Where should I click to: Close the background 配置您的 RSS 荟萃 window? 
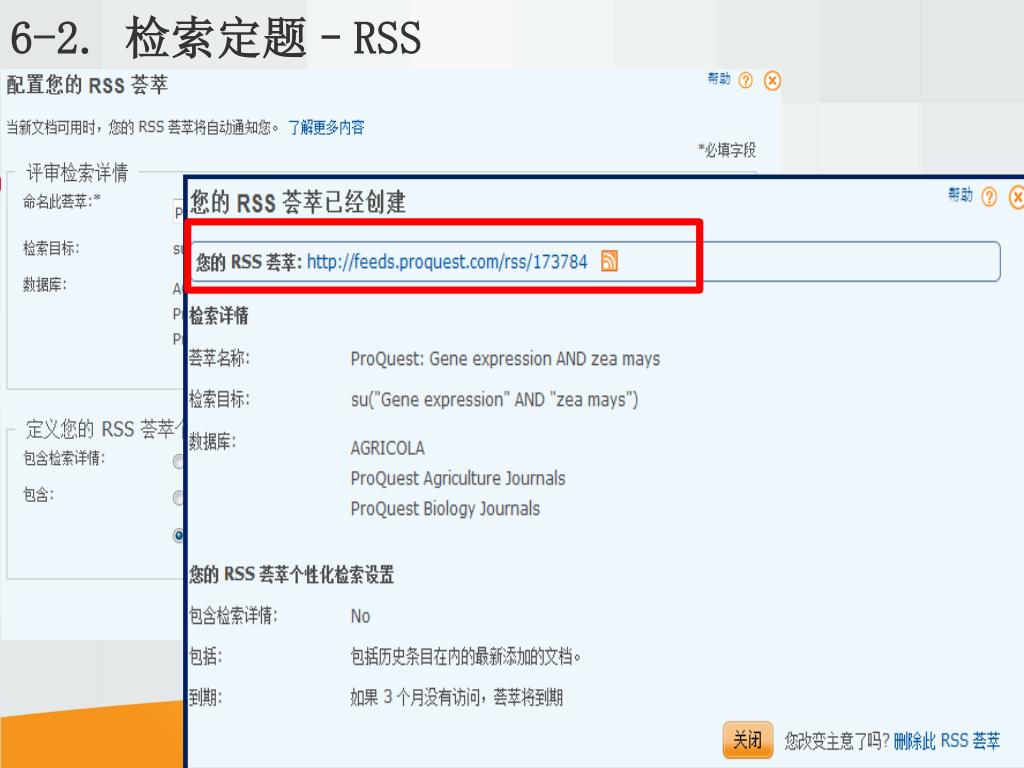point(772,81)
